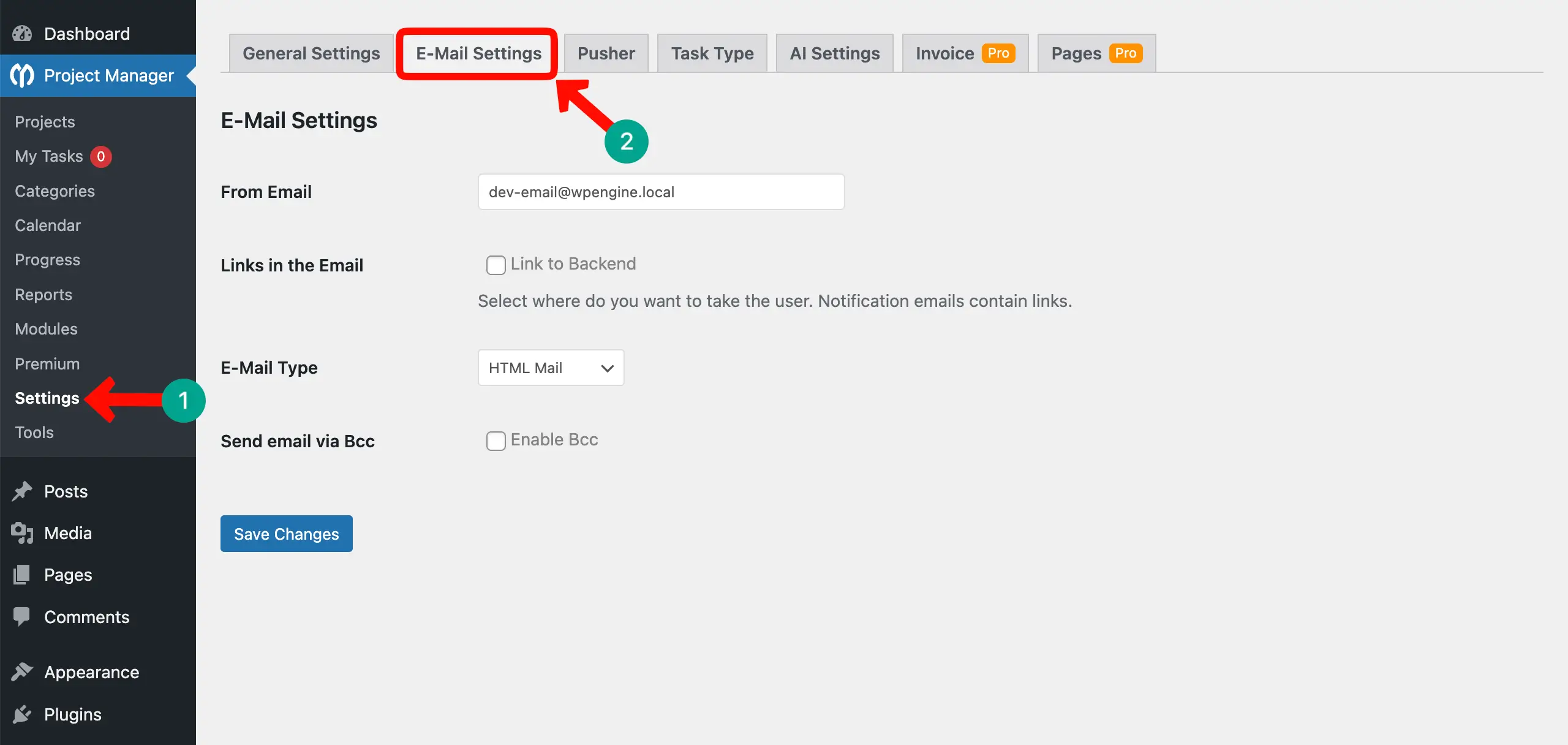Click the Save Changes button
1568x745 pixels.
pyautogui.click(x=286, y=534)
